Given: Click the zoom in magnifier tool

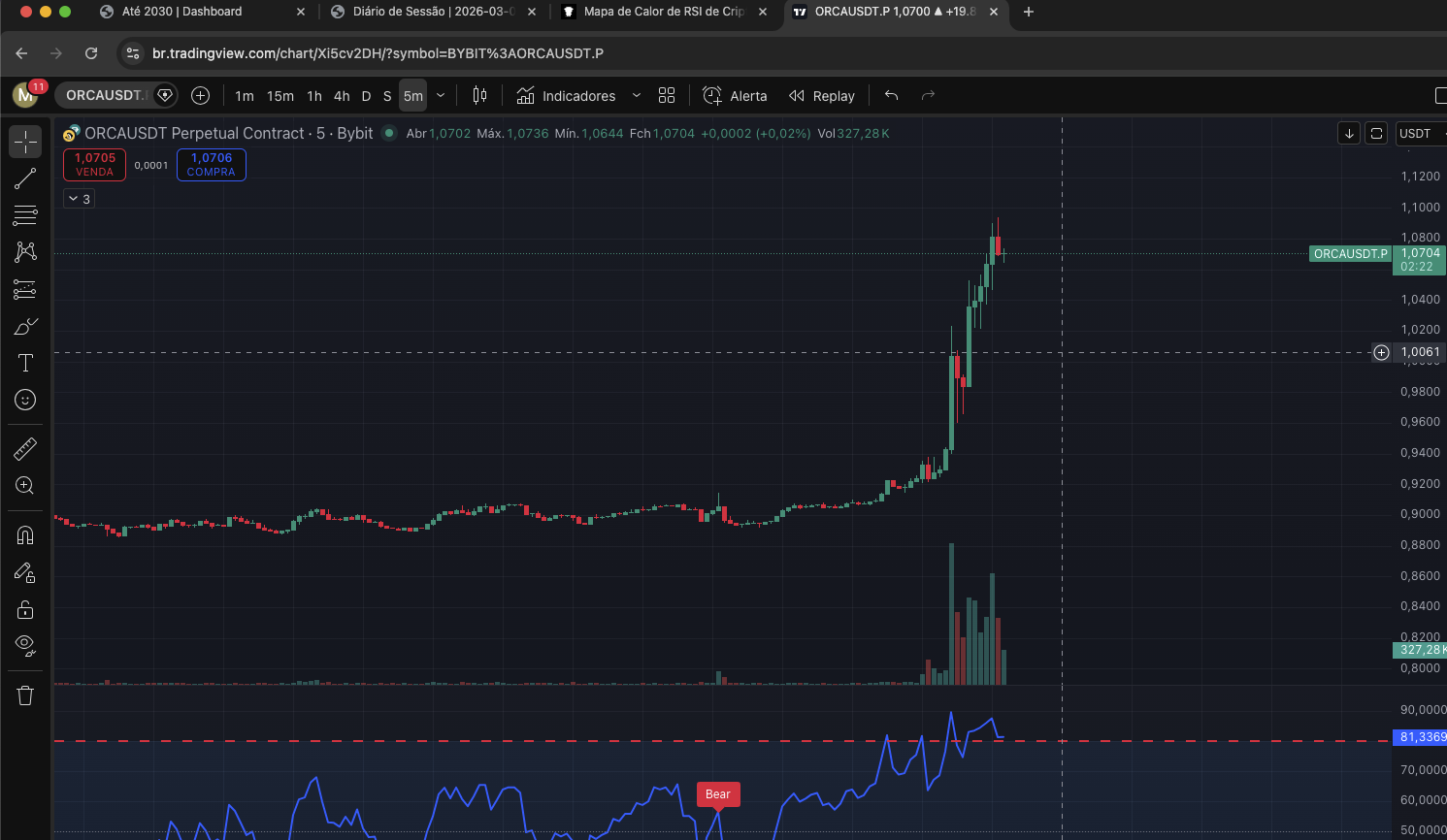Looking at the screenshot, I should (25, 486).
